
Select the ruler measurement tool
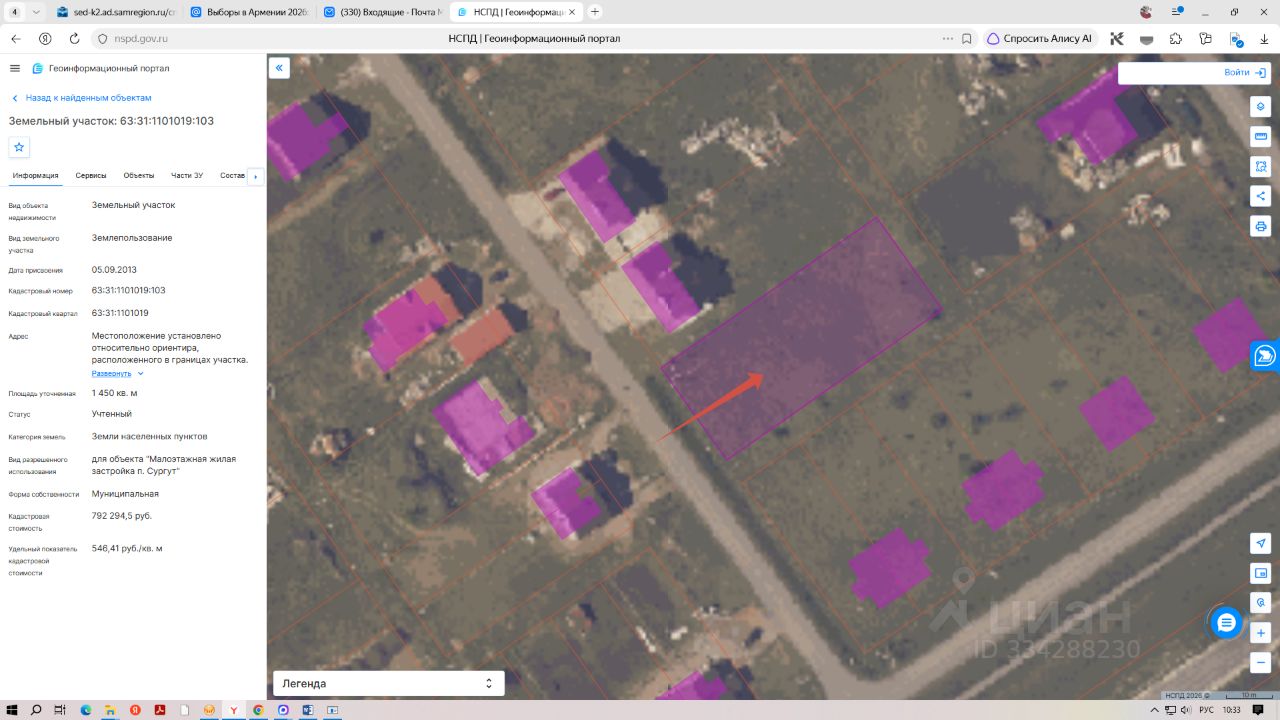click(1260, 136)
